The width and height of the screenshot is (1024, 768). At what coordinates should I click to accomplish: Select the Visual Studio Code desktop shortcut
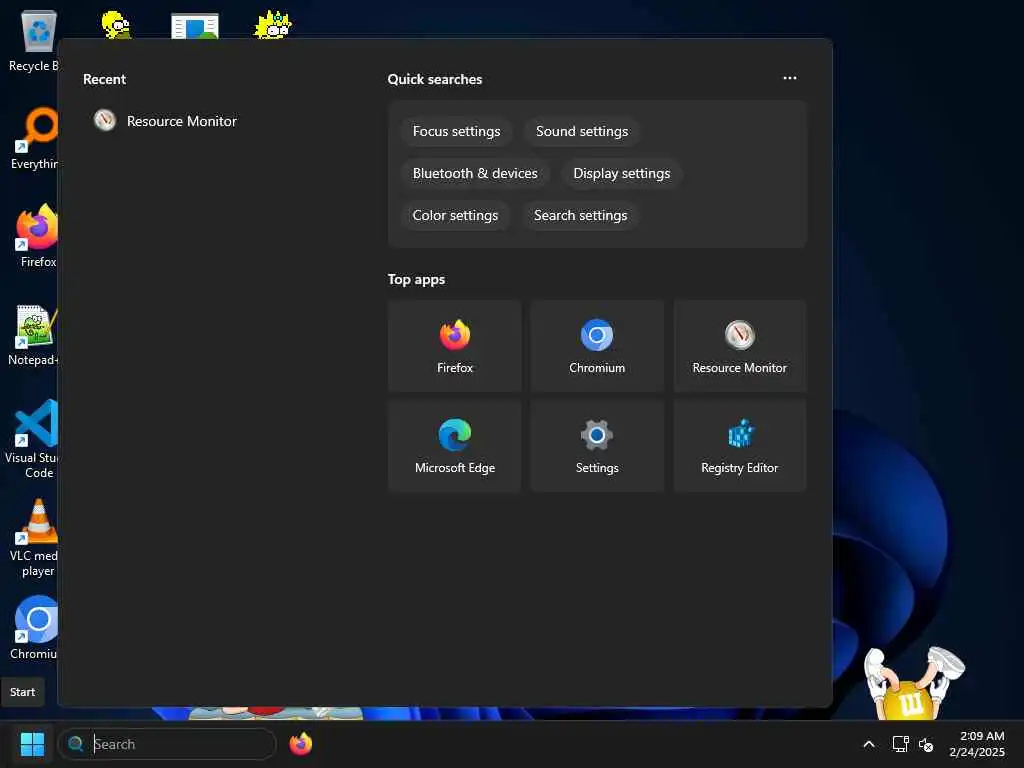(x=33, y=439)
